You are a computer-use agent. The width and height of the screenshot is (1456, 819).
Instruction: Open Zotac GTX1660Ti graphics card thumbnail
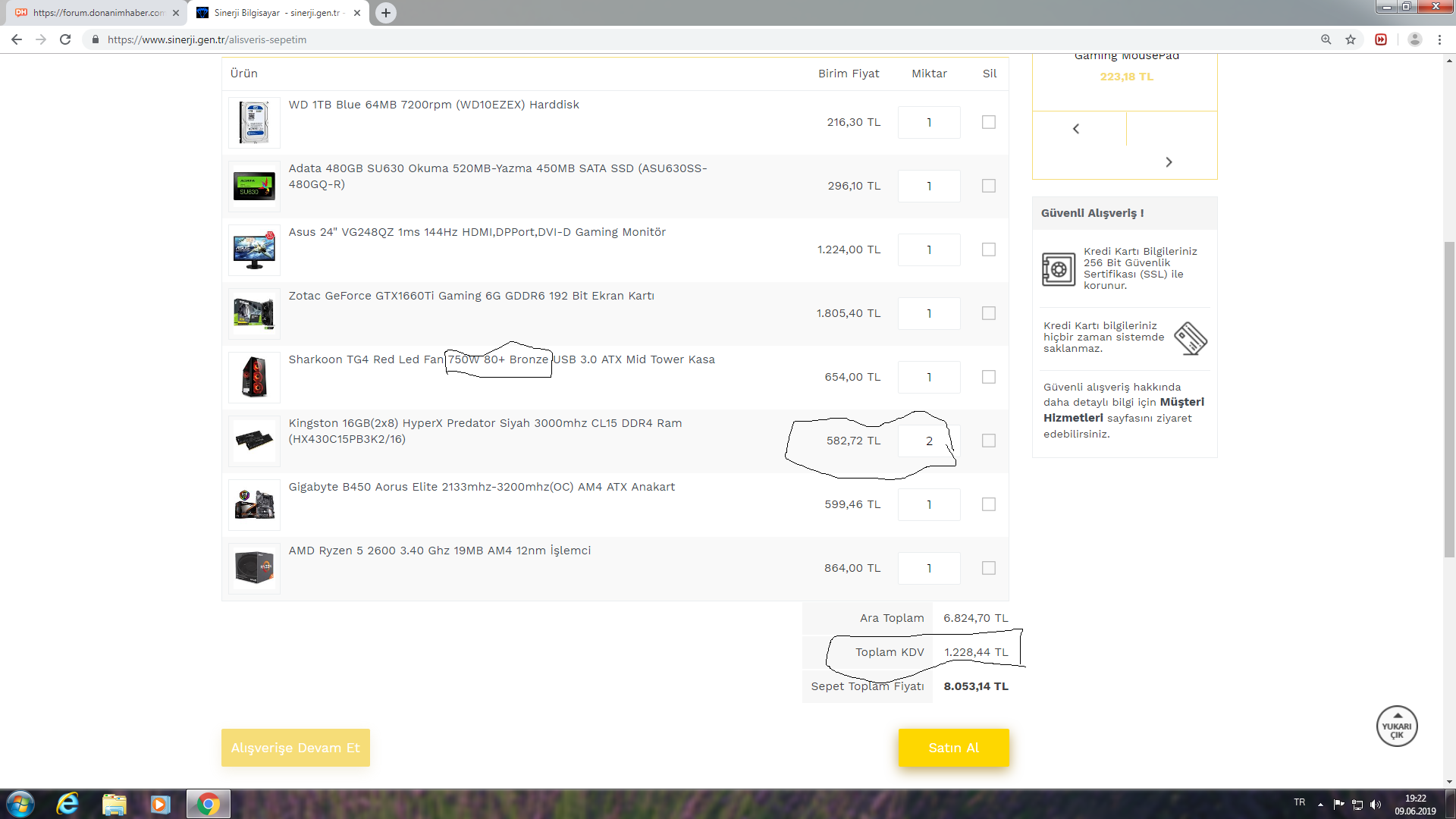coord(254,313)
